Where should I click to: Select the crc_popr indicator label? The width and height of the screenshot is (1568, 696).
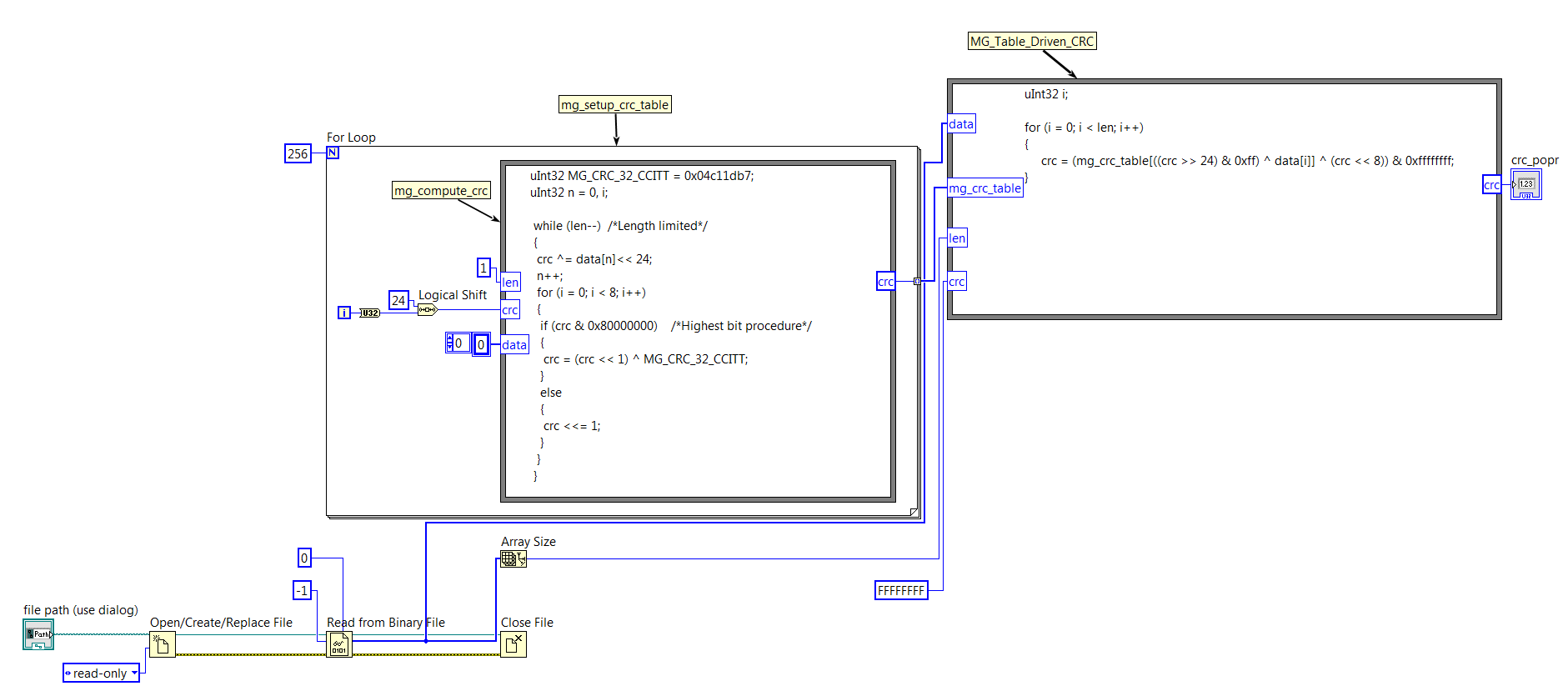tap(1535, 160)
